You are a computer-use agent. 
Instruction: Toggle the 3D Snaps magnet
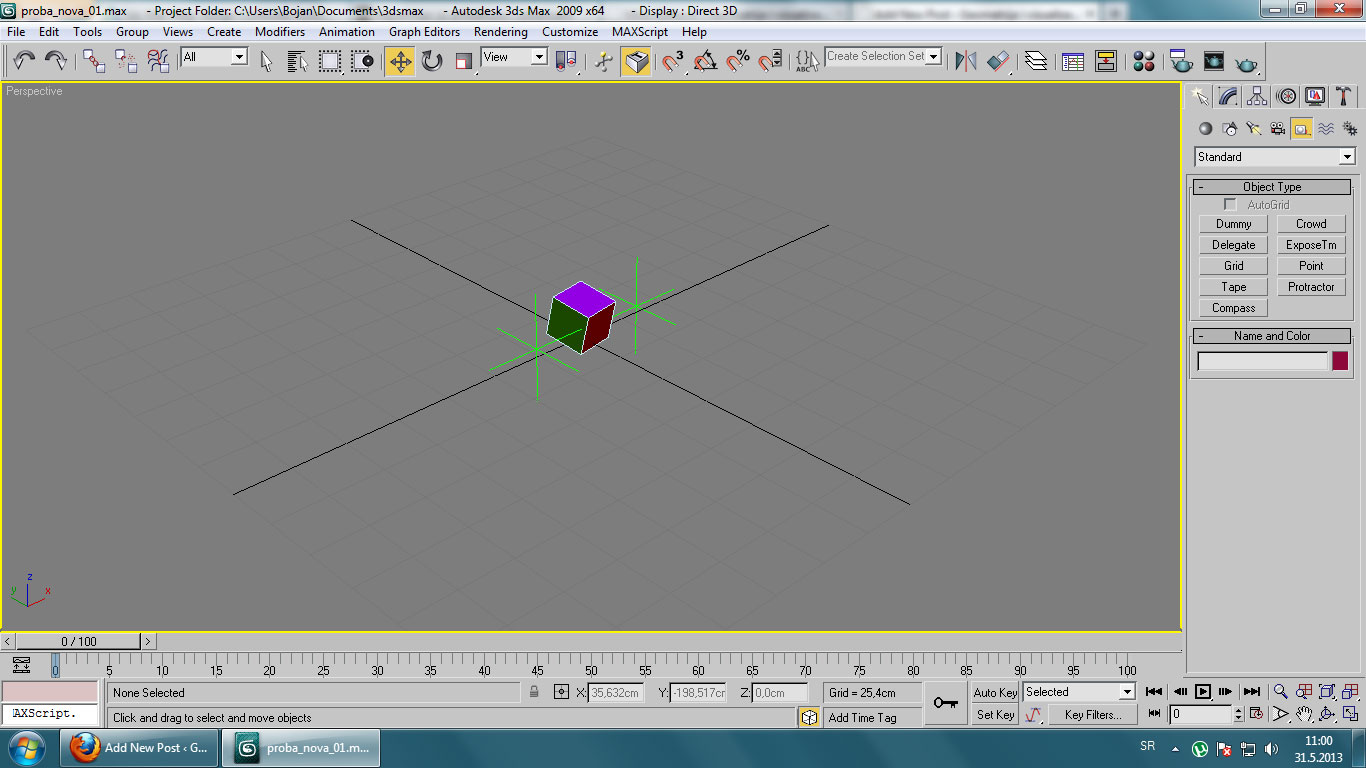[x=674, y=61]
